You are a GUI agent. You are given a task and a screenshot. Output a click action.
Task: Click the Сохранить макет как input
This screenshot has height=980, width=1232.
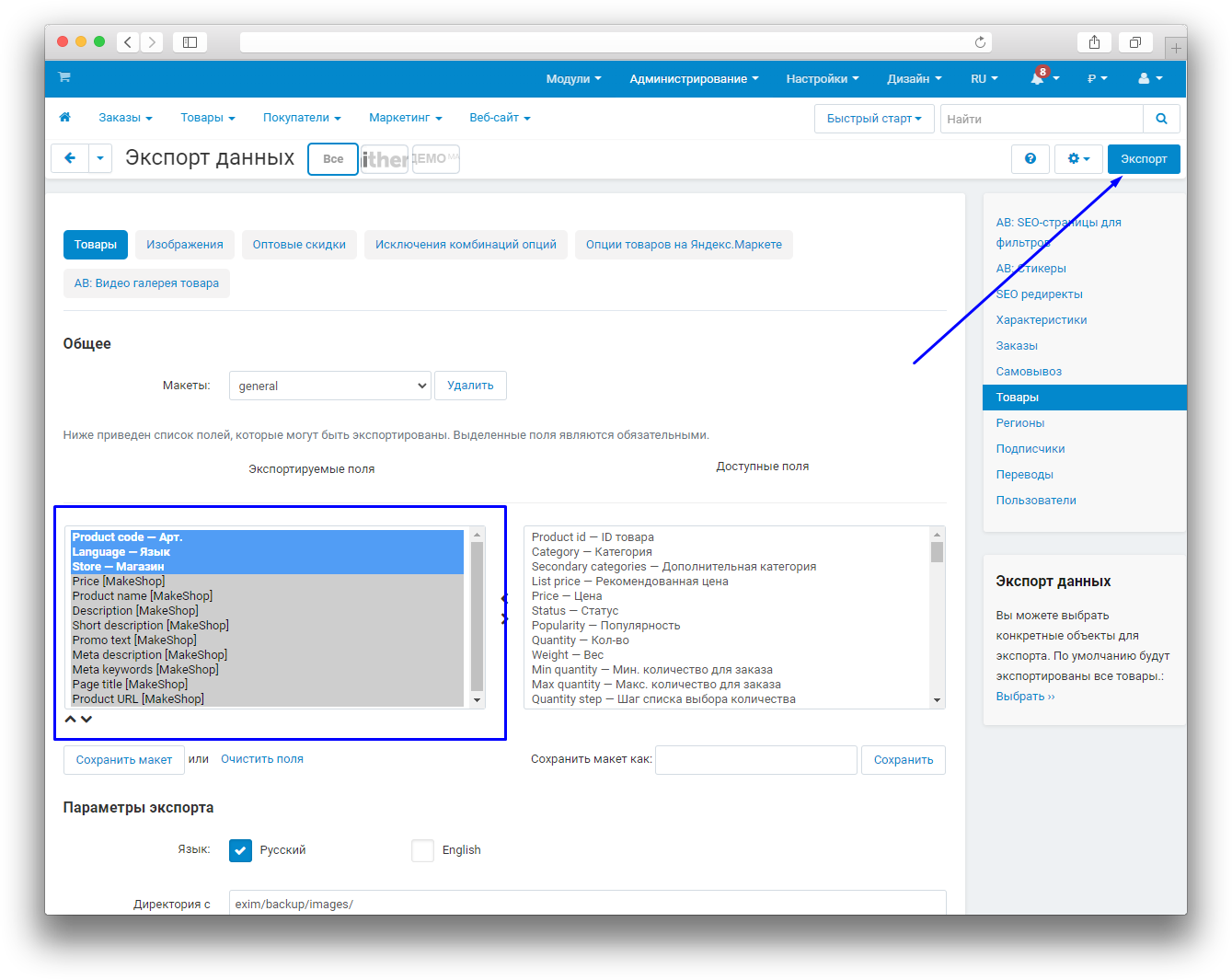[755, 760]
